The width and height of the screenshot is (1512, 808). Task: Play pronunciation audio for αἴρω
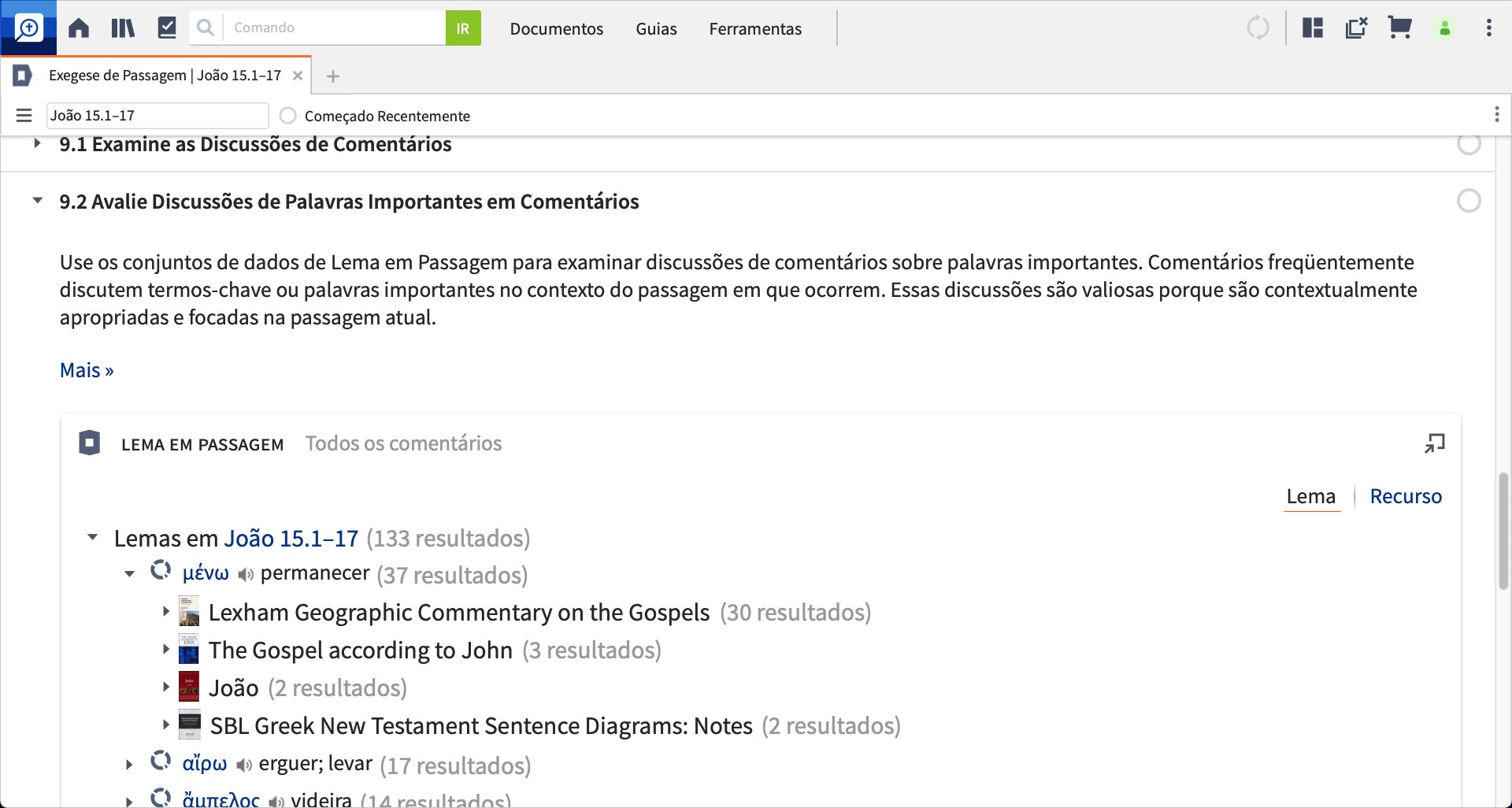243,765
